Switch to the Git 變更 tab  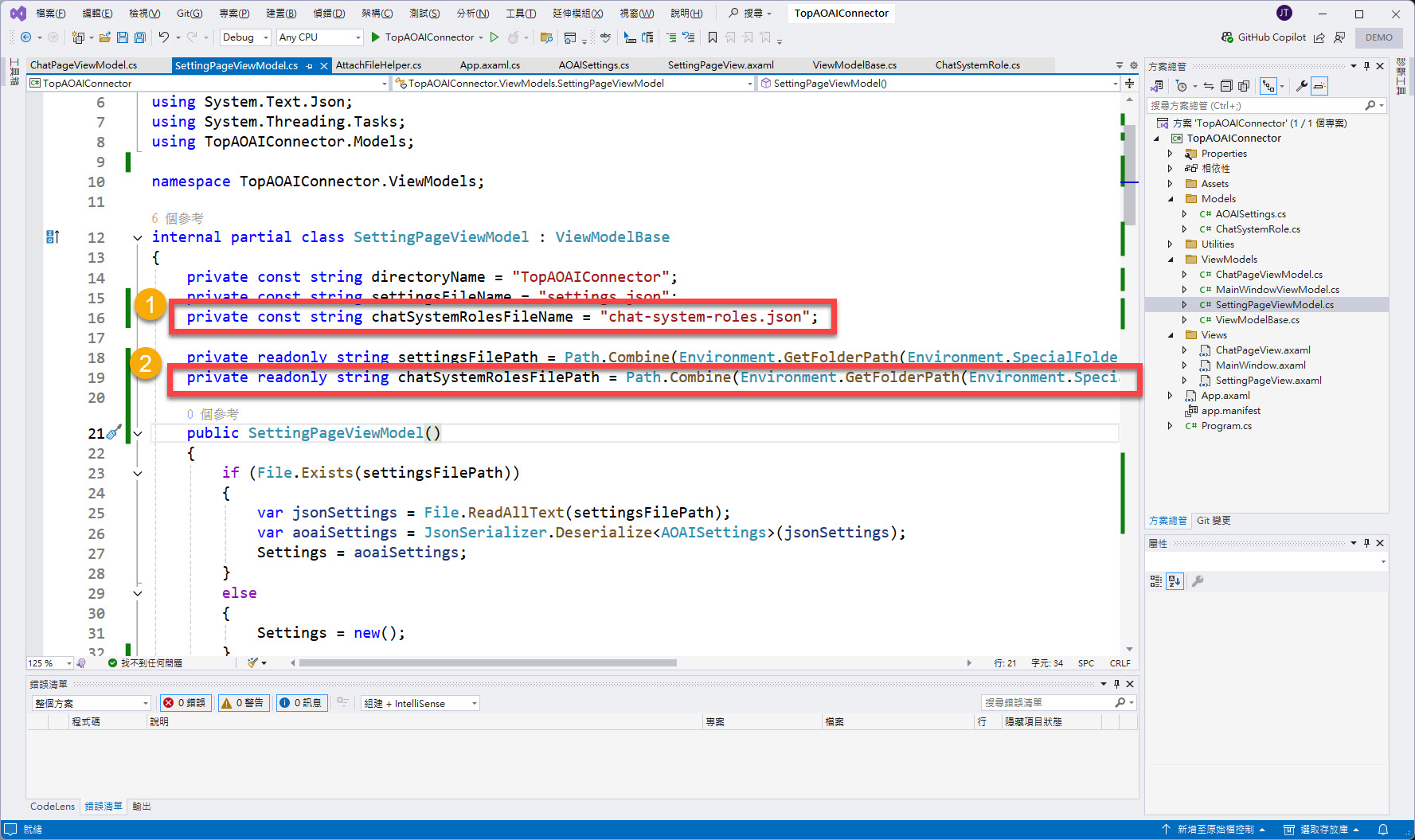pyautogui.click(x=1214, y=521)
